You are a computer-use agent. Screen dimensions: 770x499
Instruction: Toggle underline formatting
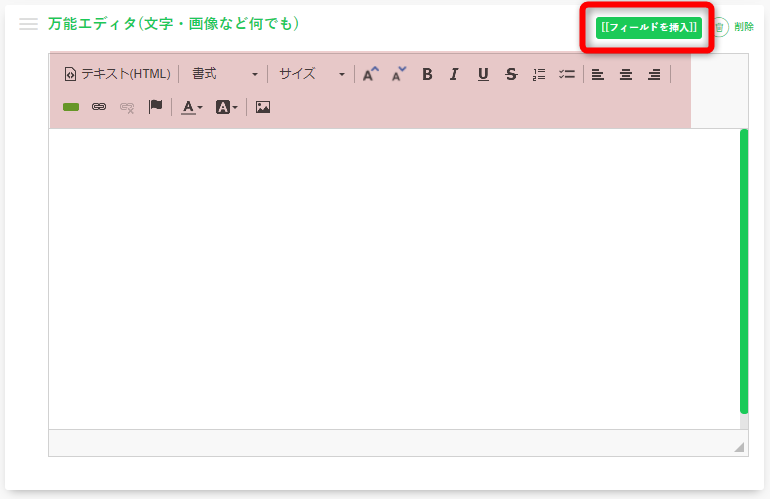483,74
